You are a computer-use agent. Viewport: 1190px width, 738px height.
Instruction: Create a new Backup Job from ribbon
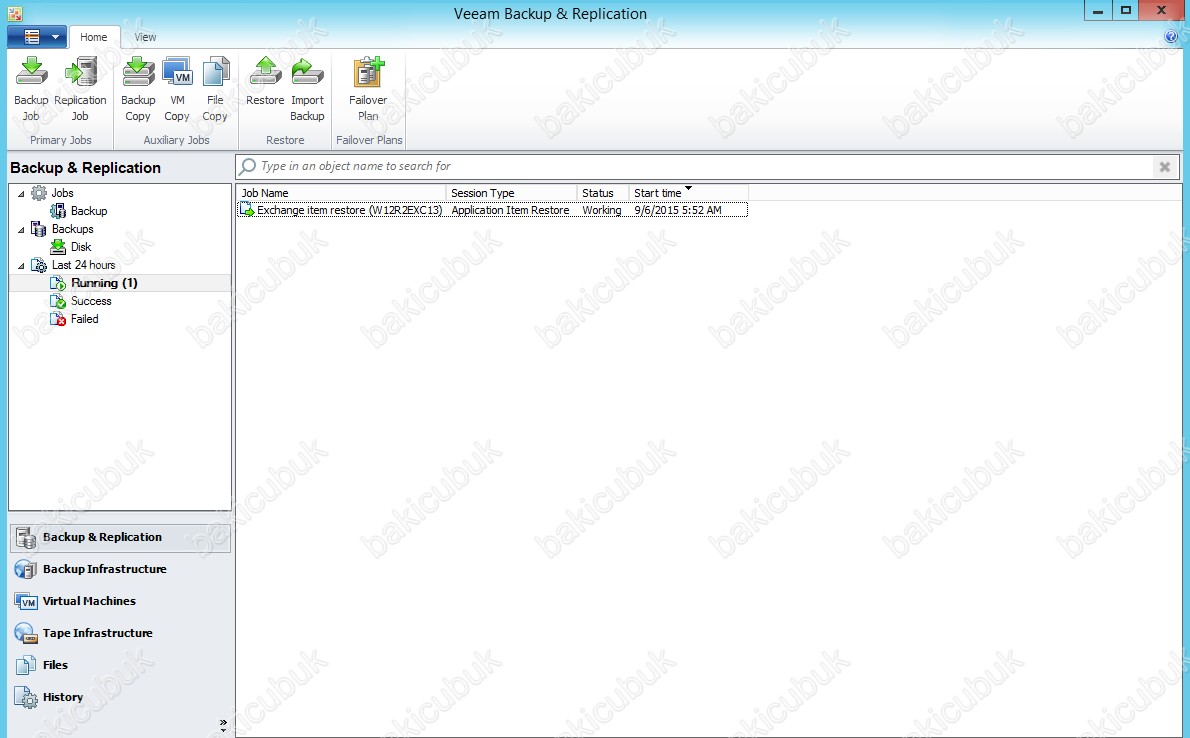pyautogui.click(x=31, y=90)
